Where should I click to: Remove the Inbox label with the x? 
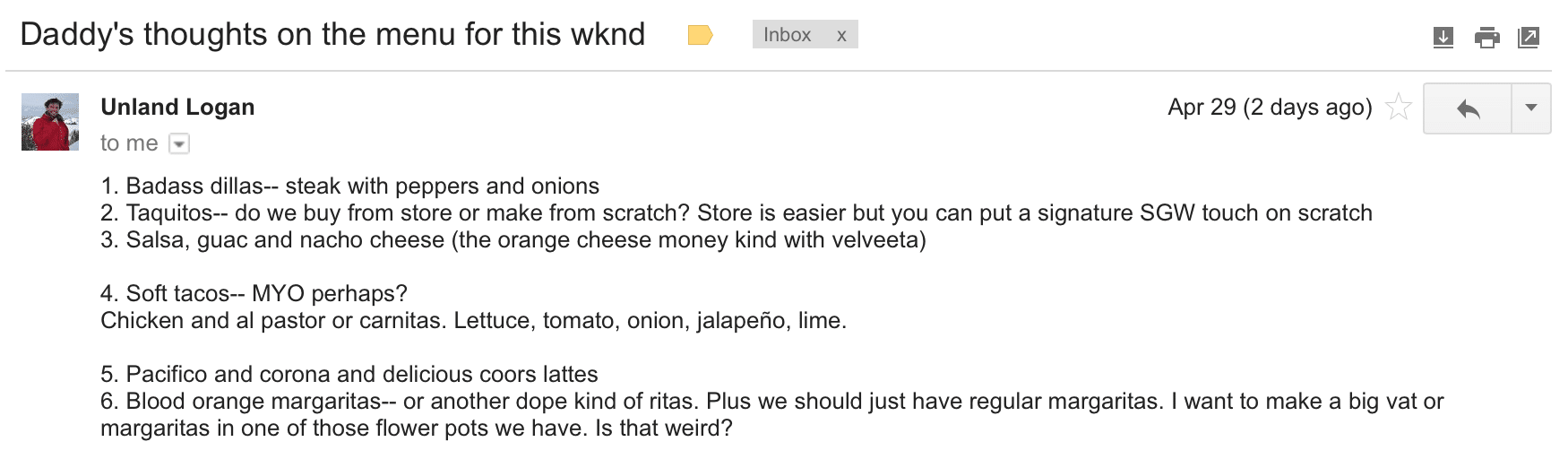pos(841,35)
